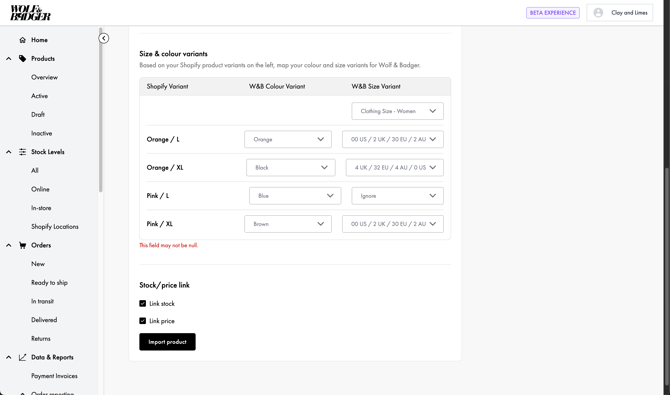Open Ready to ship orders
This screenshot has width=670, height=395.
49,283
